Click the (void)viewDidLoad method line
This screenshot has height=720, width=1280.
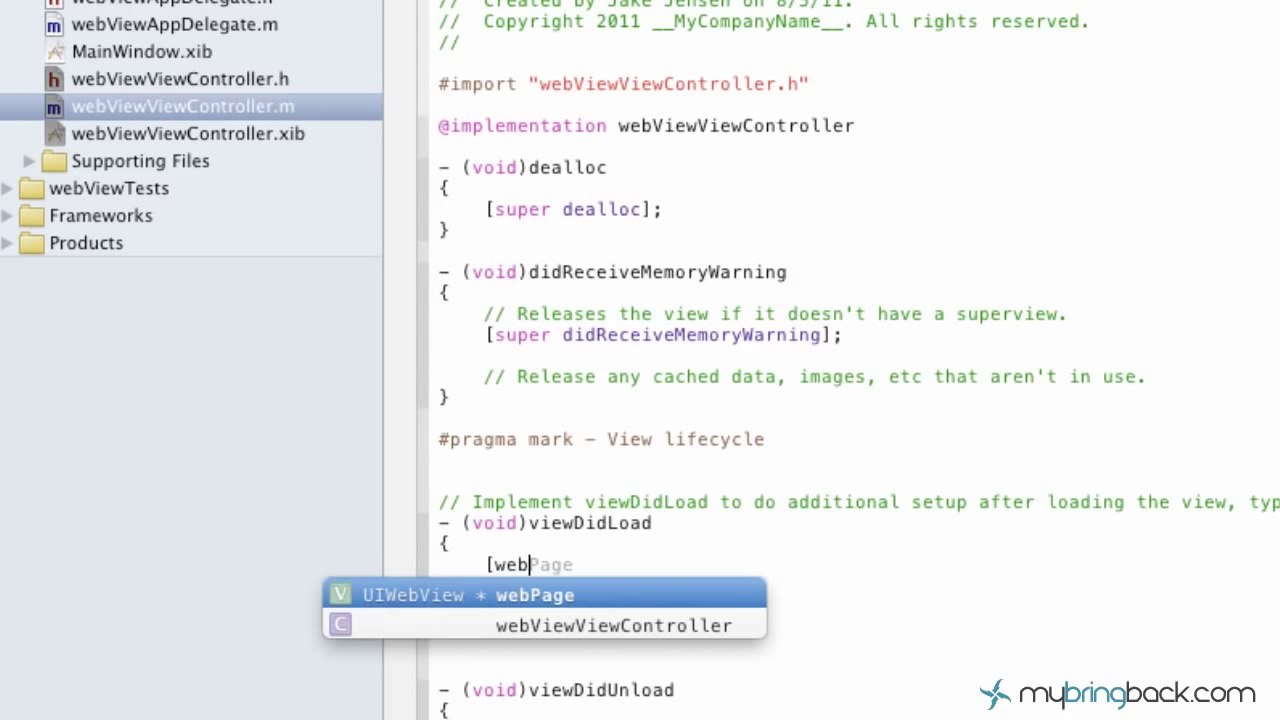point(545,523)
